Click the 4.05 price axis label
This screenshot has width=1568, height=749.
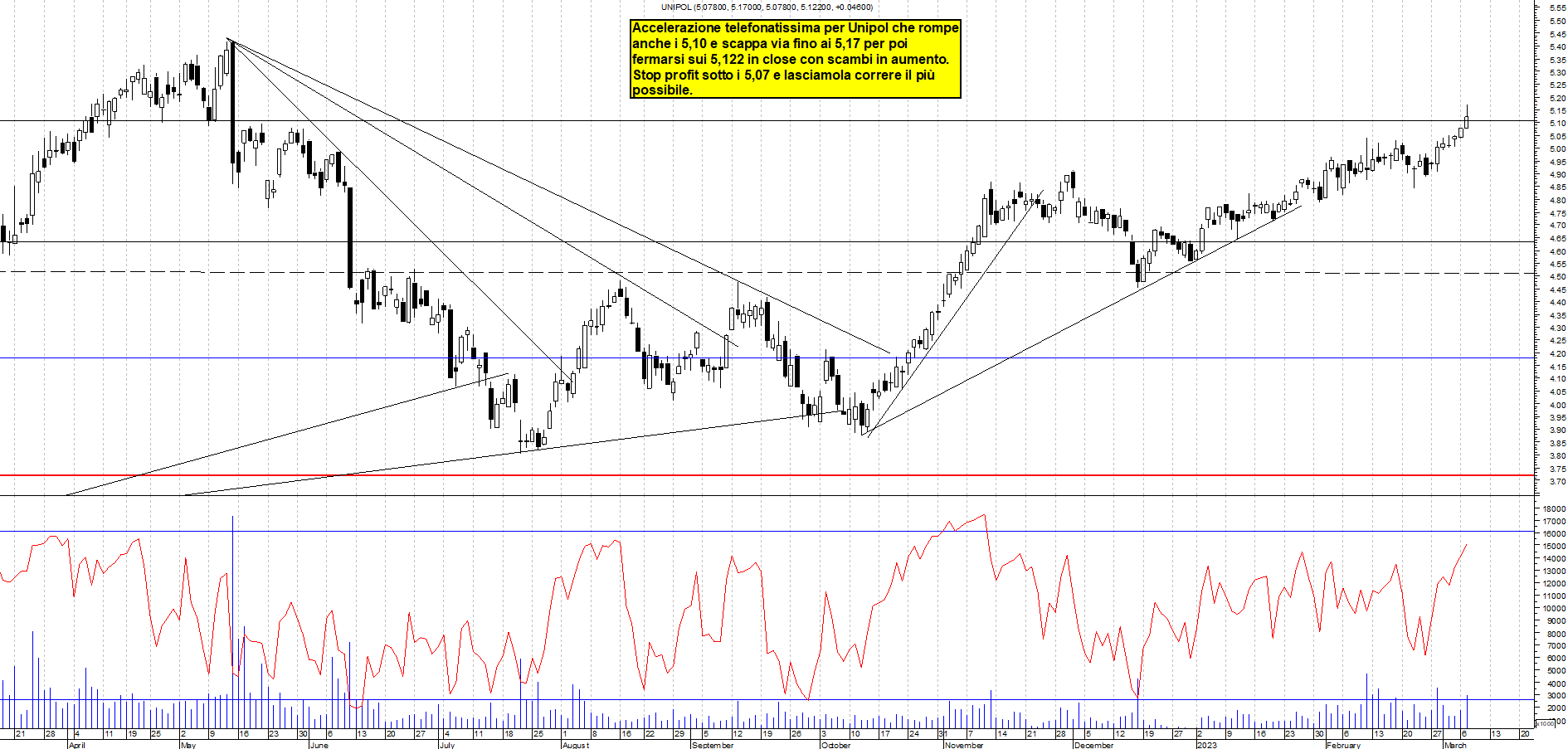(1556, 392)
